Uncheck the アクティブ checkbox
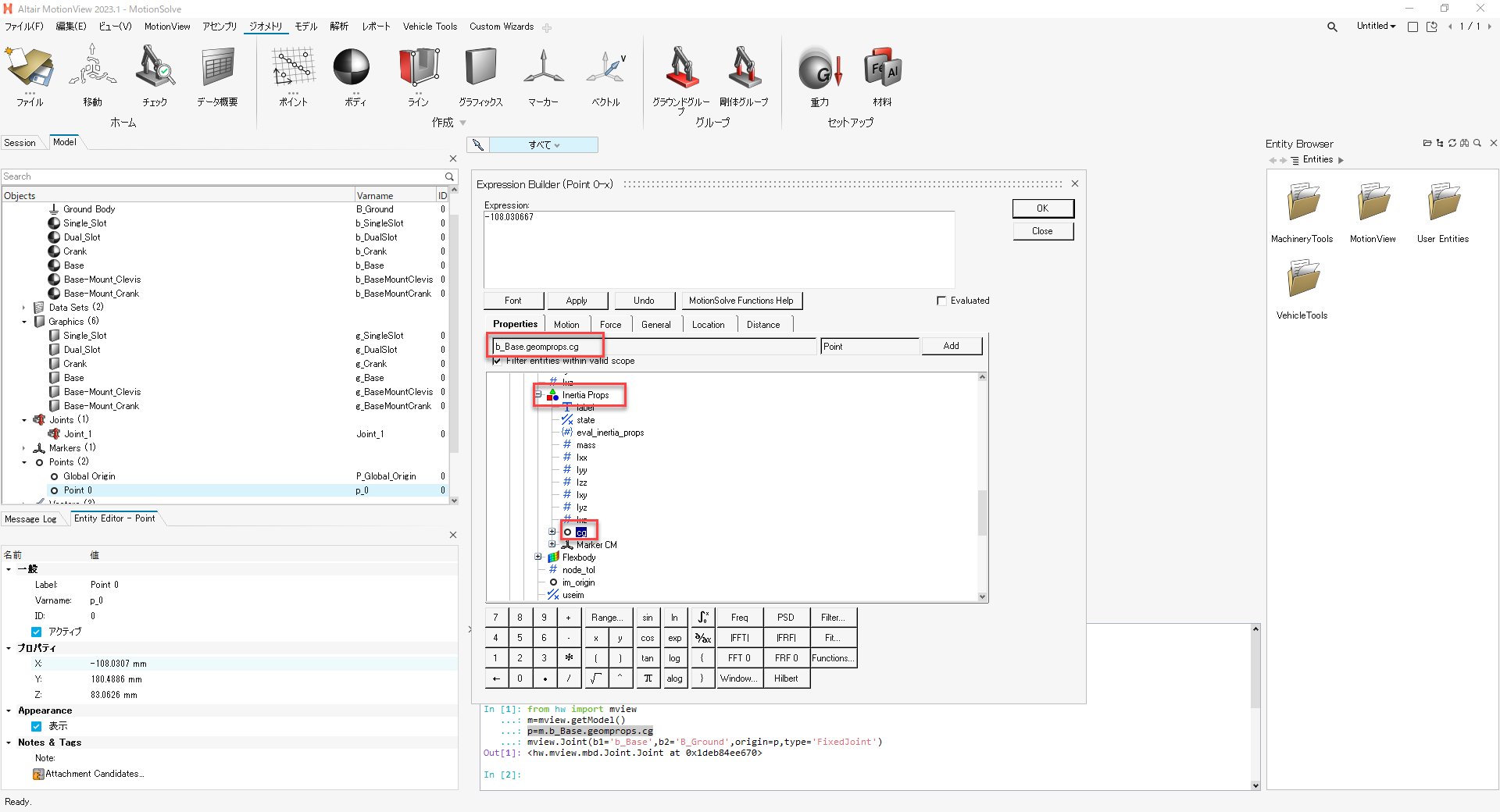 [x=36, y=632]
